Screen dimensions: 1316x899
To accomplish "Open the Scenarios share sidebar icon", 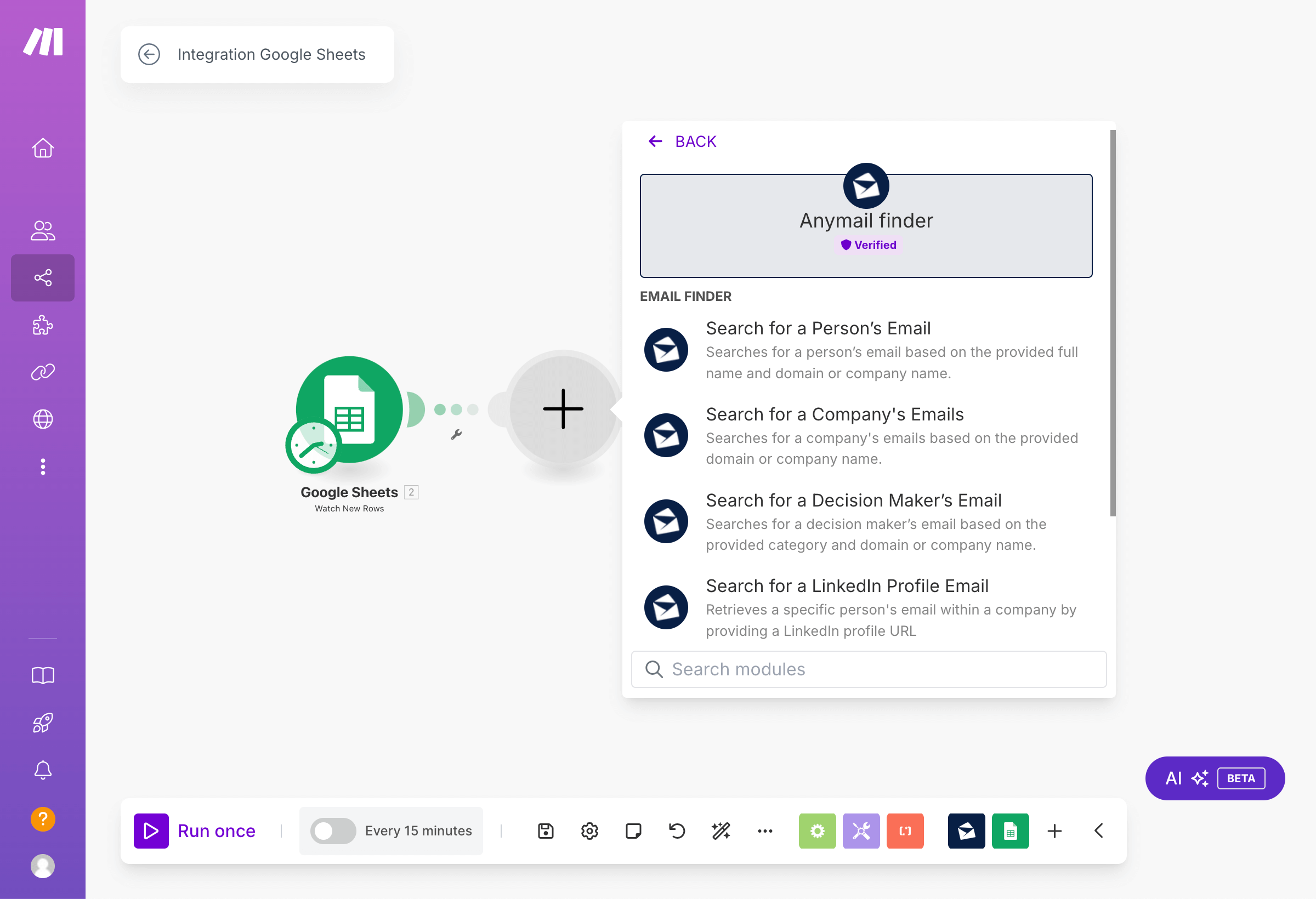I will [43, 277].
